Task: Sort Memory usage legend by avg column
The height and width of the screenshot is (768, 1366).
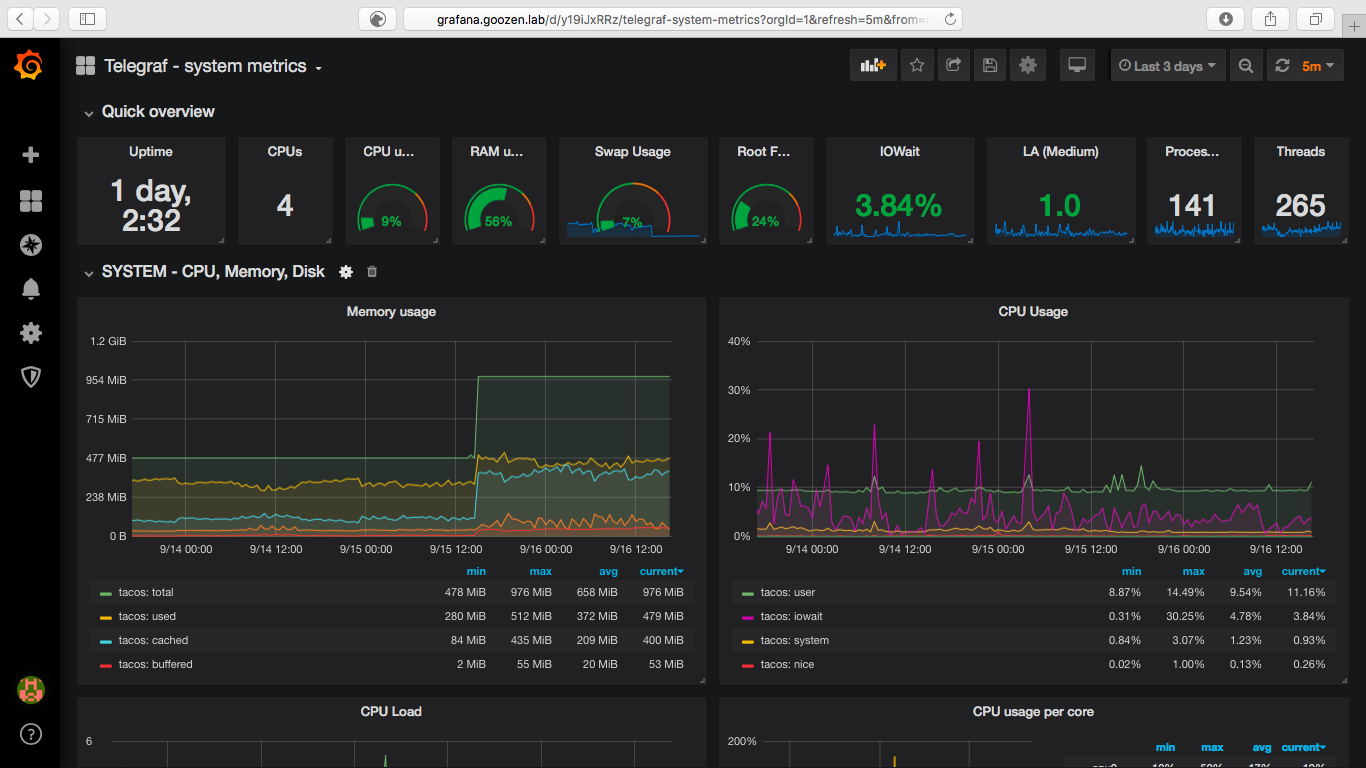Action: (610, 571)
